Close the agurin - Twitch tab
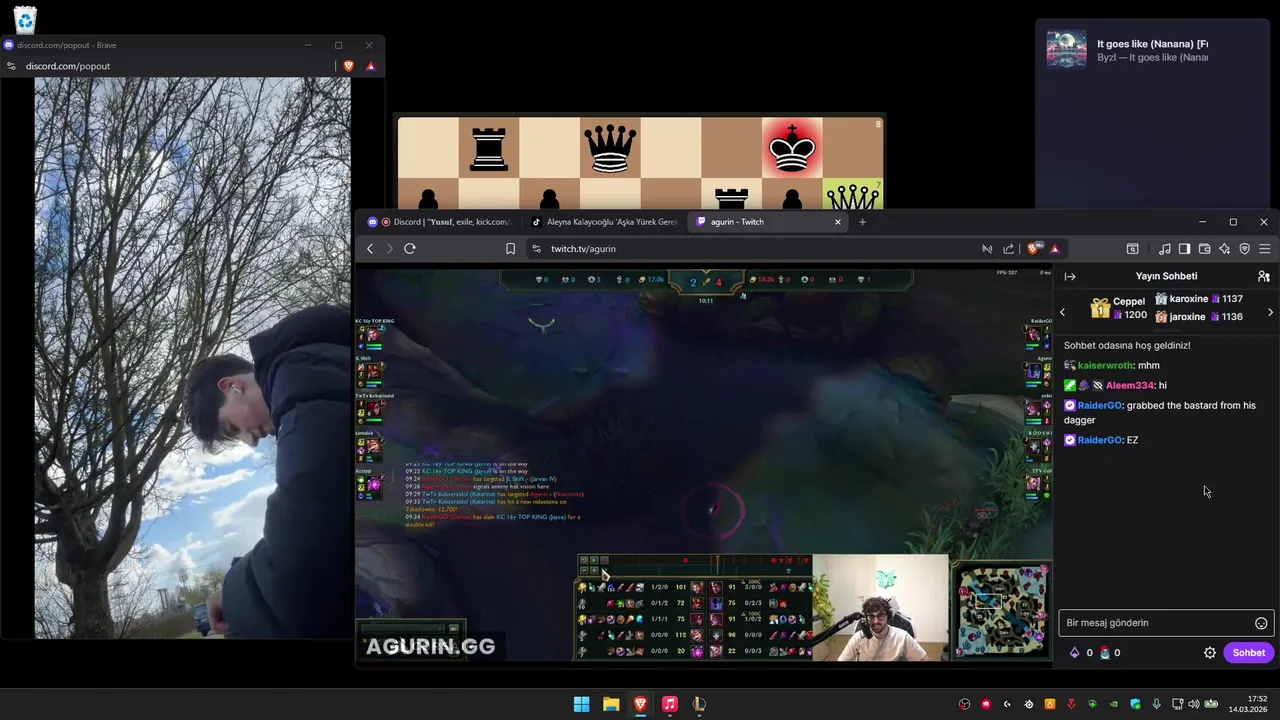Image resolution: width=1280 pixels, height=720 pixels. click(x=838, y=222)
